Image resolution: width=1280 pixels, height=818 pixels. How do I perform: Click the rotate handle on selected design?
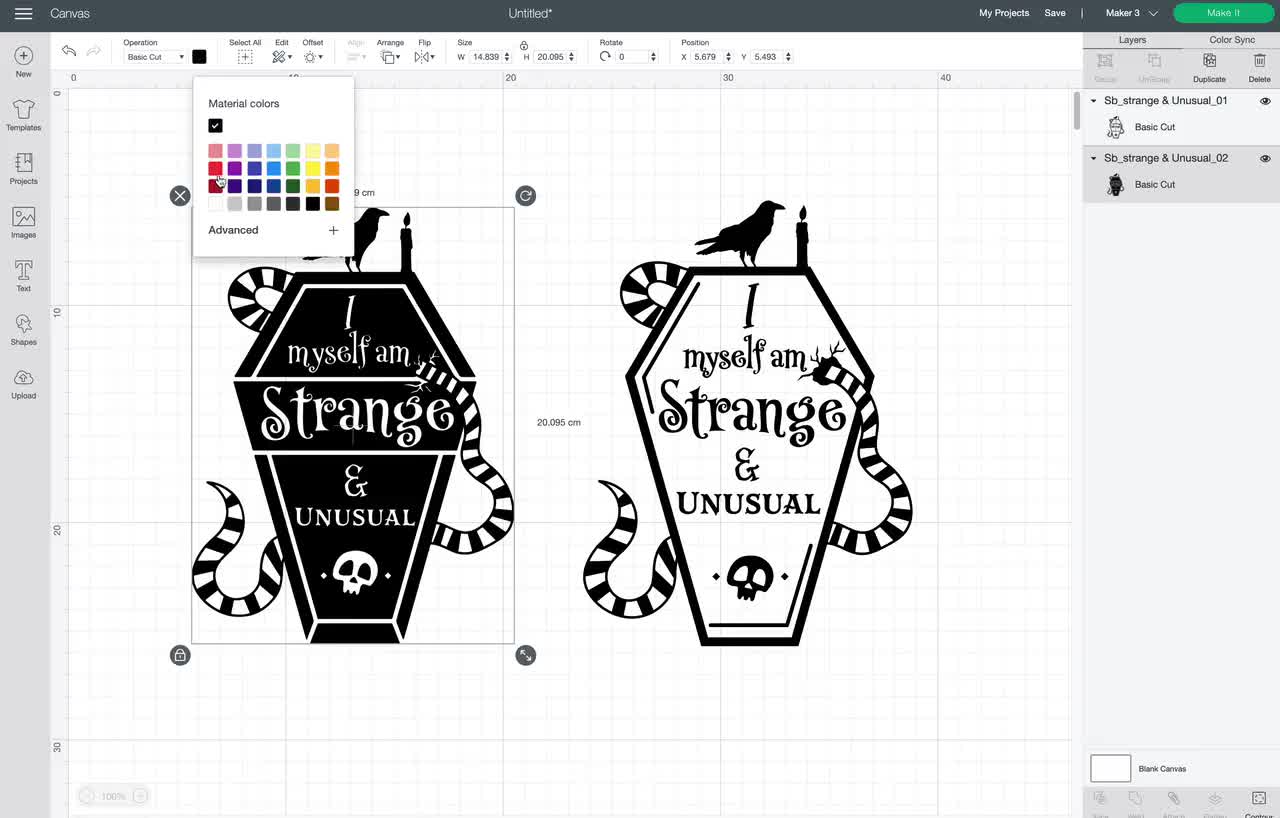(x=525, y=196)
